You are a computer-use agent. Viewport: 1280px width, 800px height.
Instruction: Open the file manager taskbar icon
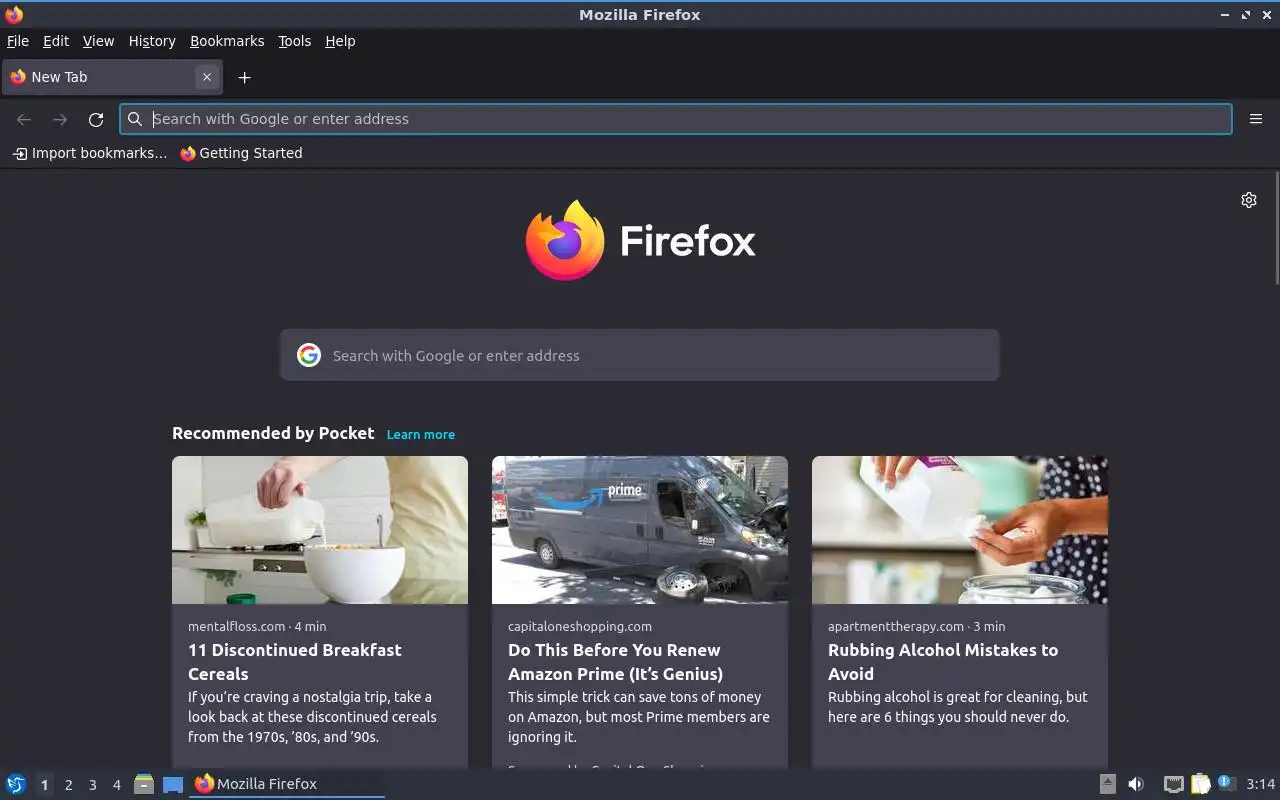click(144, 784)
